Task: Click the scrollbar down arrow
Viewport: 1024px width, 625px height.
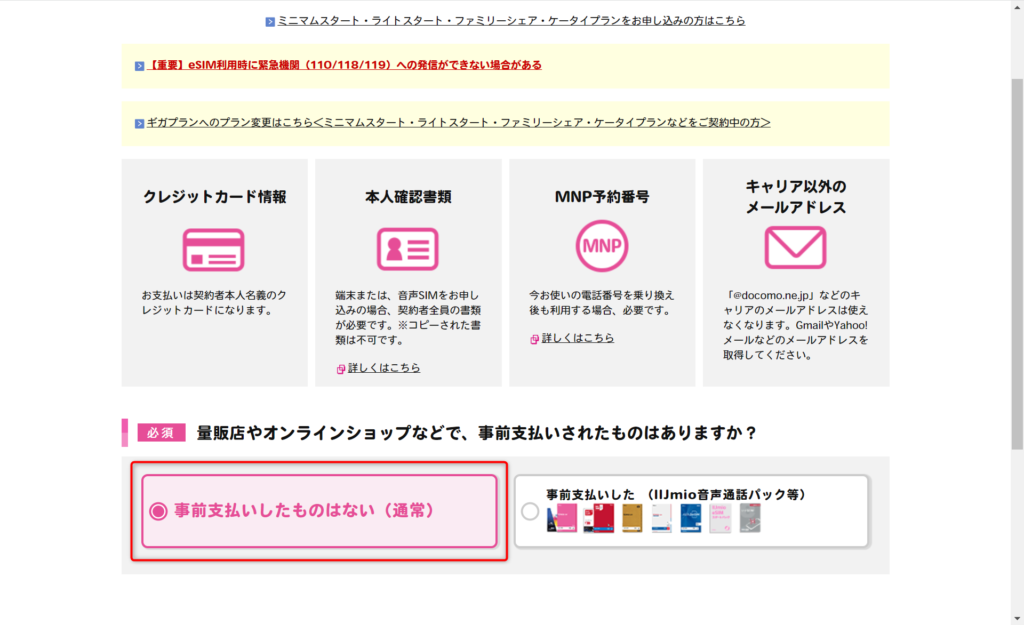Action: click(1017, 618)
